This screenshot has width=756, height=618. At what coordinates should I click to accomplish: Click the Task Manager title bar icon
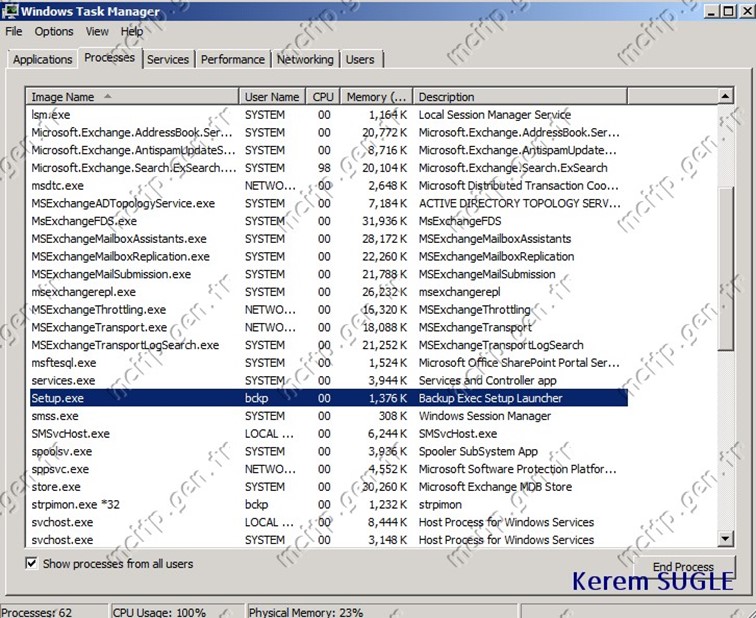10,11
